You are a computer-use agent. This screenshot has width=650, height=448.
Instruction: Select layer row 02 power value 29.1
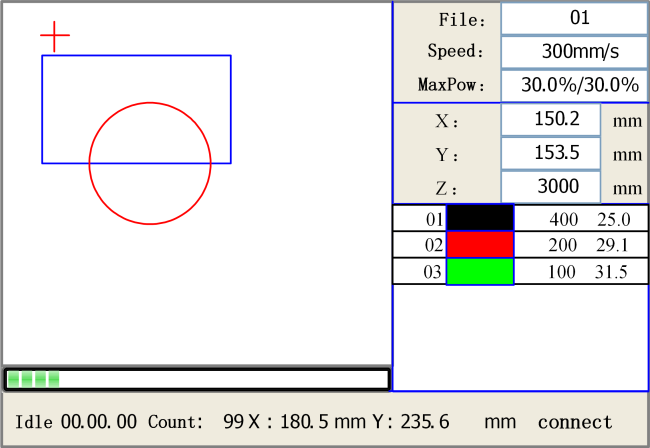[613, 245]
